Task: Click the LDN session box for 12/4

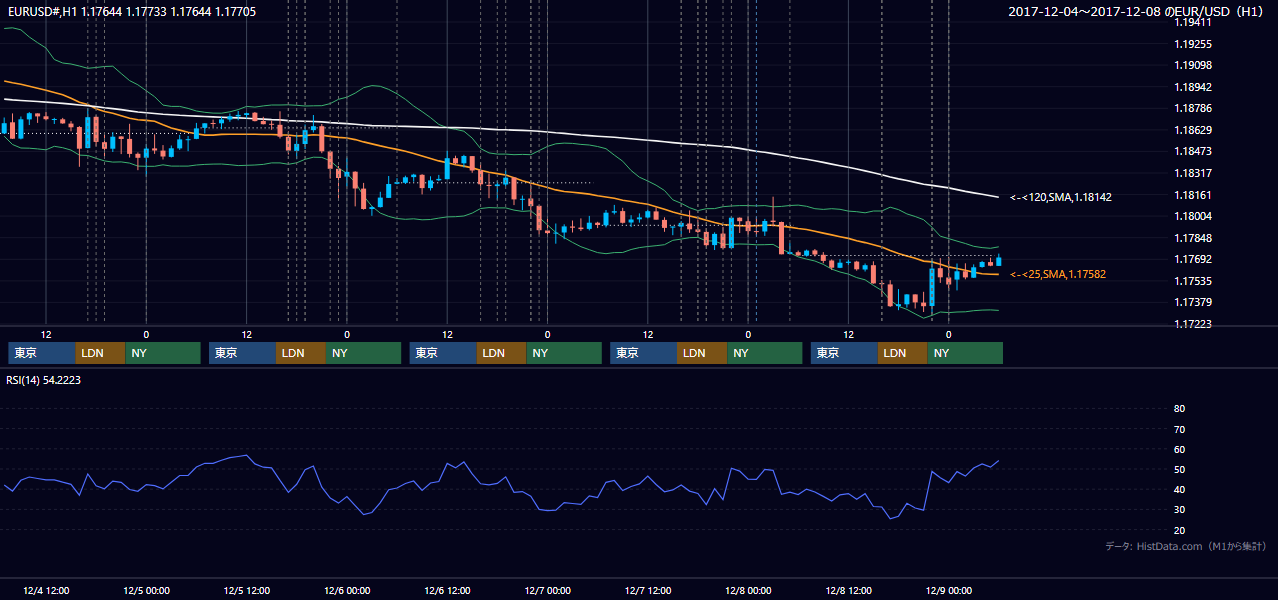Action: (x=100, y=353)
